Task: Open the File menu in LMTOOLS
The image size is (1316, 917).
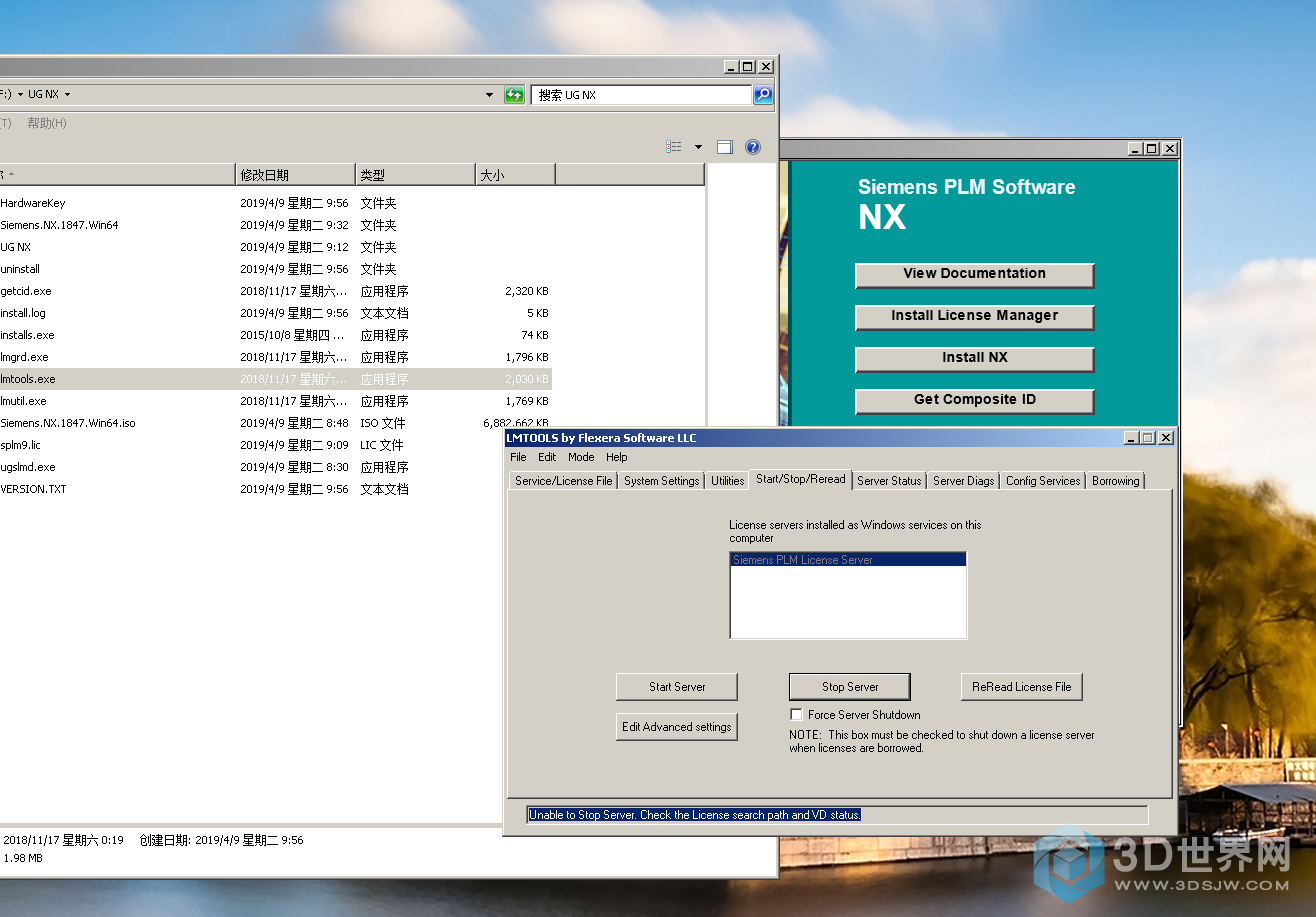Action: point(518,457)
